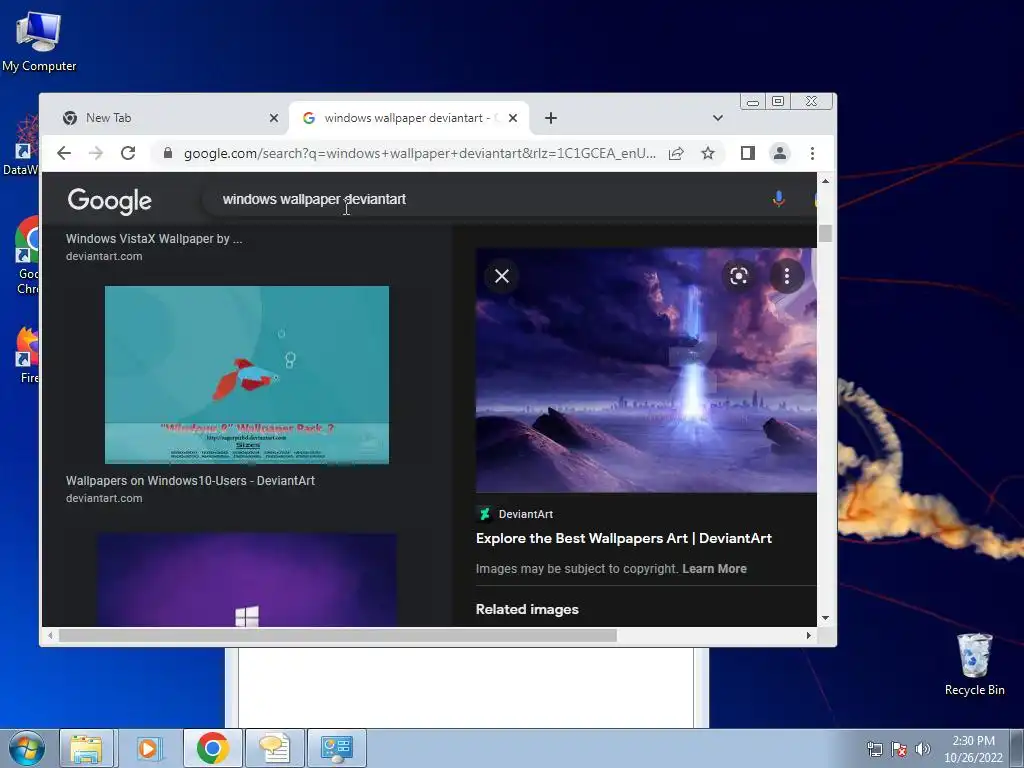
Task: Open the Chrome profile avatar
Action: point(780,153)
